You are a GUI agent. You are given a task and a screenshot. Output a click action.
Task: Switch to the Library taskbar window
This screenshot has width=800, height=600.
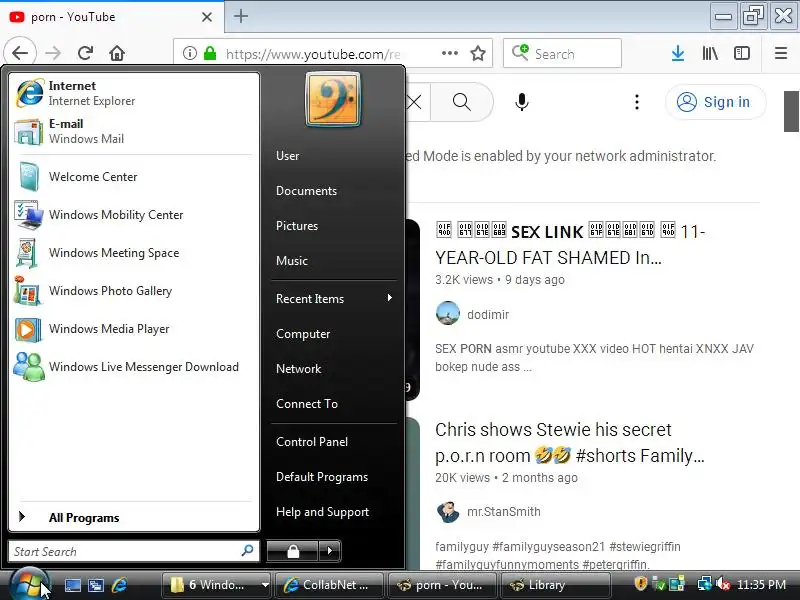(555, 585)
